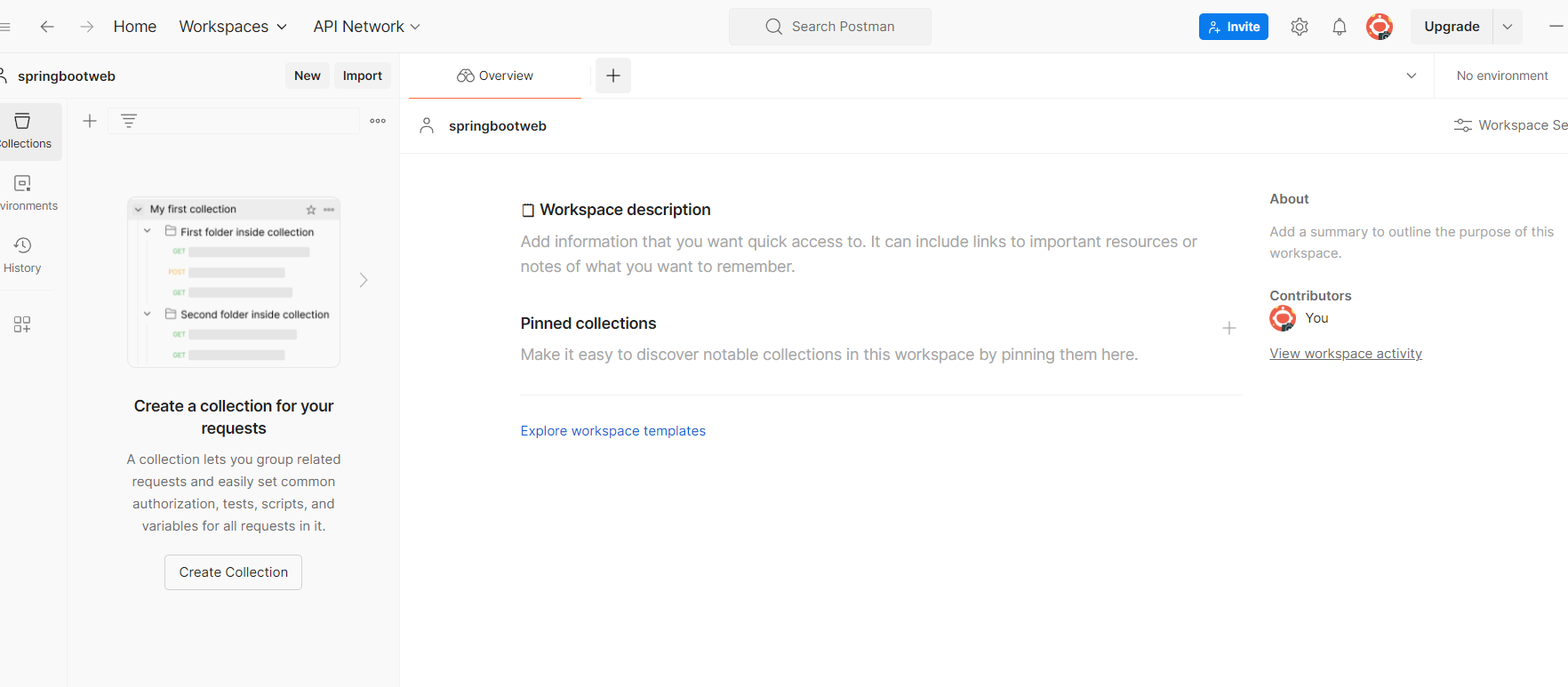
Task: Click the Create Collection button
Action: point(233,572)
